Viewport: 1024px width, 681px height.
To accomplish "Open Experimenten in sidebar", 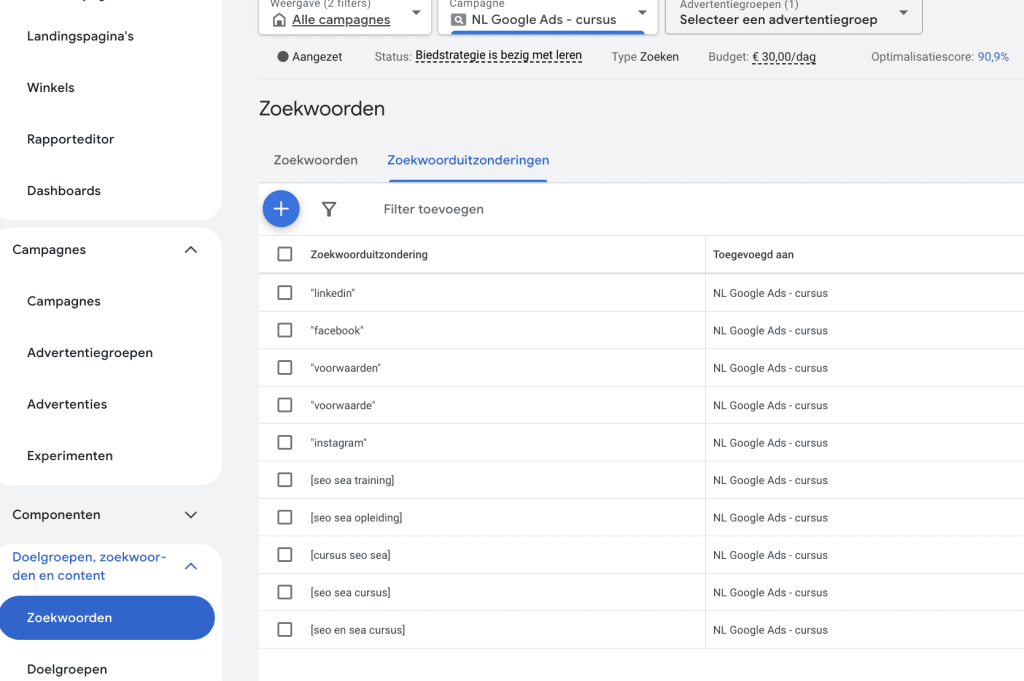I will tap(70, 456).
